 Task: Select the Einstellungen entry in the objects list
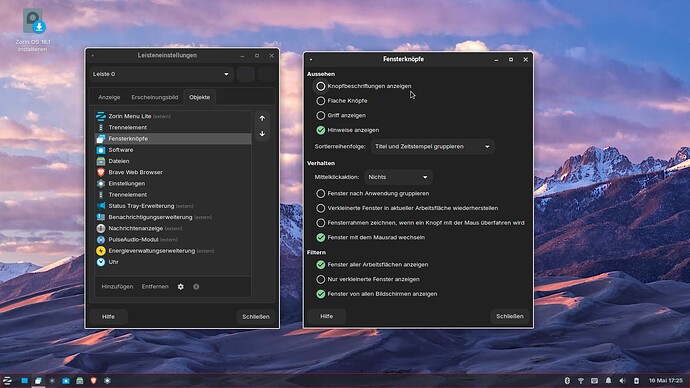[x=173, y=183]
